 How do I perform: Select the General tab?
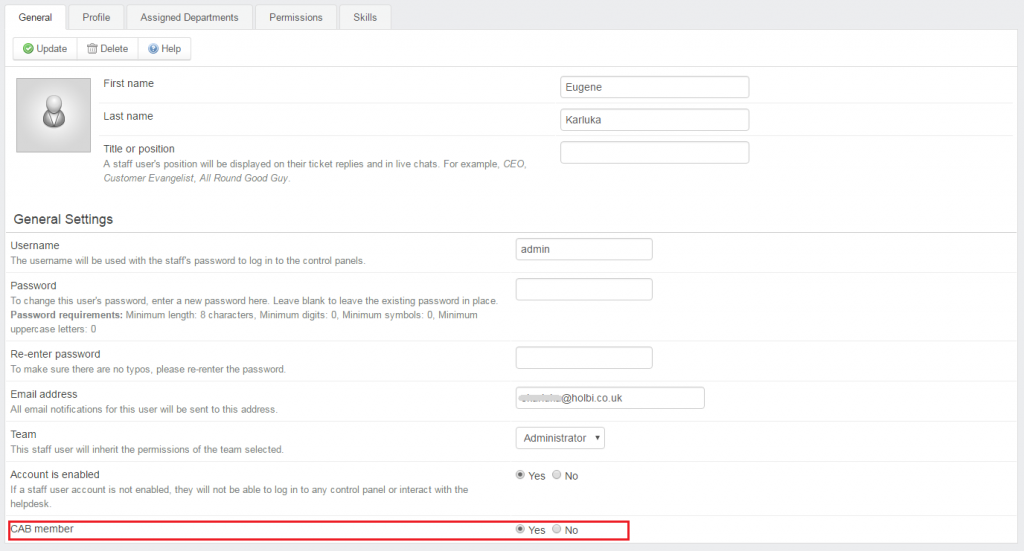[x=35, y=18]
